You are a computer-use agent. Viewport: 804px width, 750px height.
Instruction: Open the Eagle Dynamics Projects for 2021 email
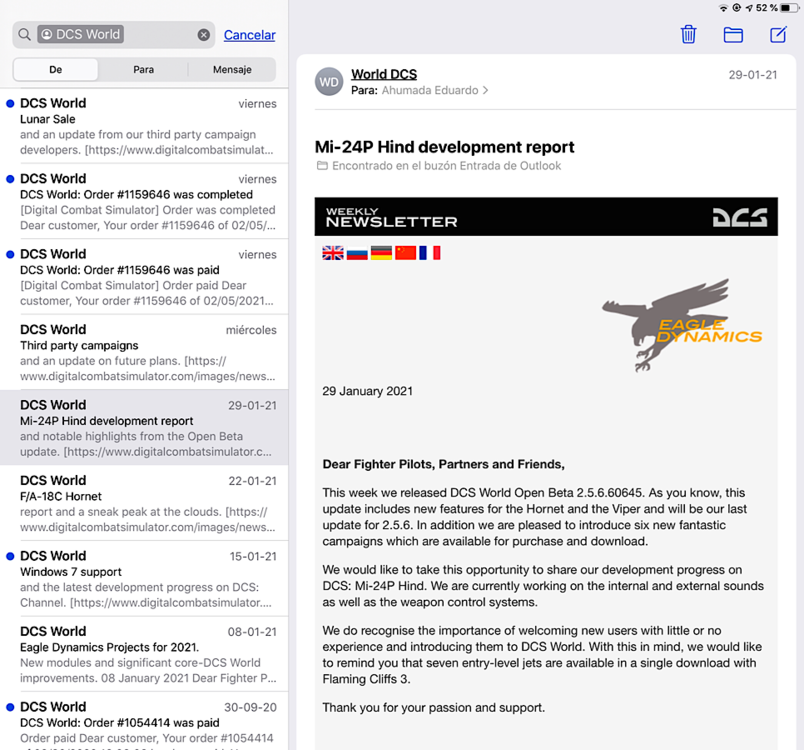[144, 654]
